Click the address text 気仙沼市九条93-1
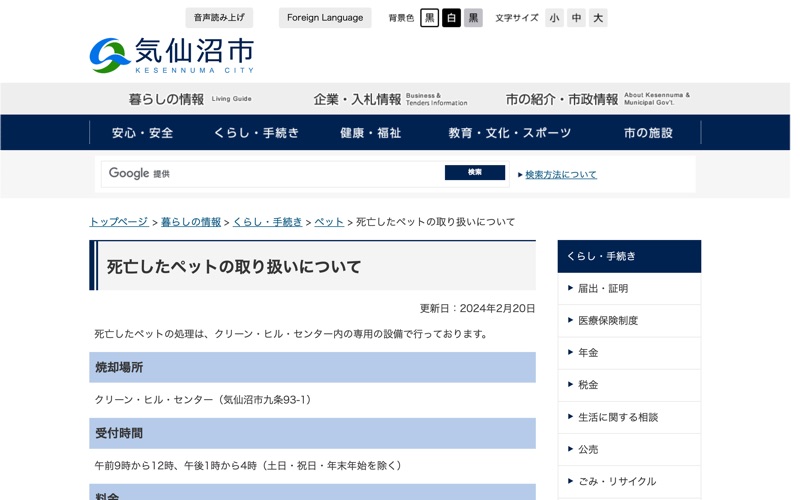This screenshot has height=500, width=800. click(265, 399)
